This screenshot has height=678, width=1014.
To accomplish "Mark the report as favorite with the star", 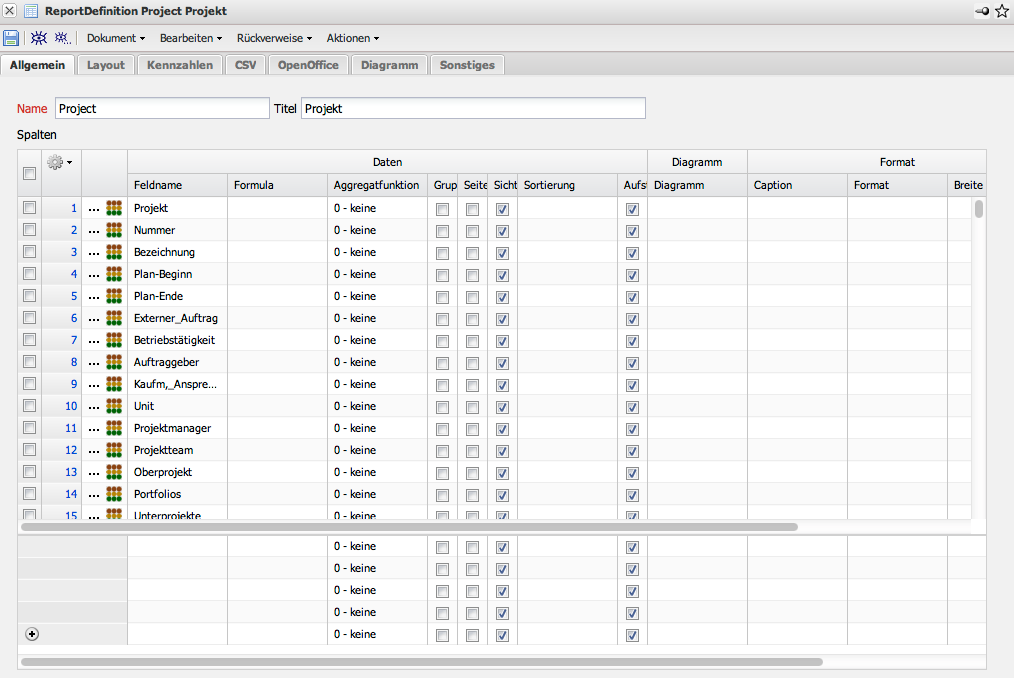I will (1002, 11).
